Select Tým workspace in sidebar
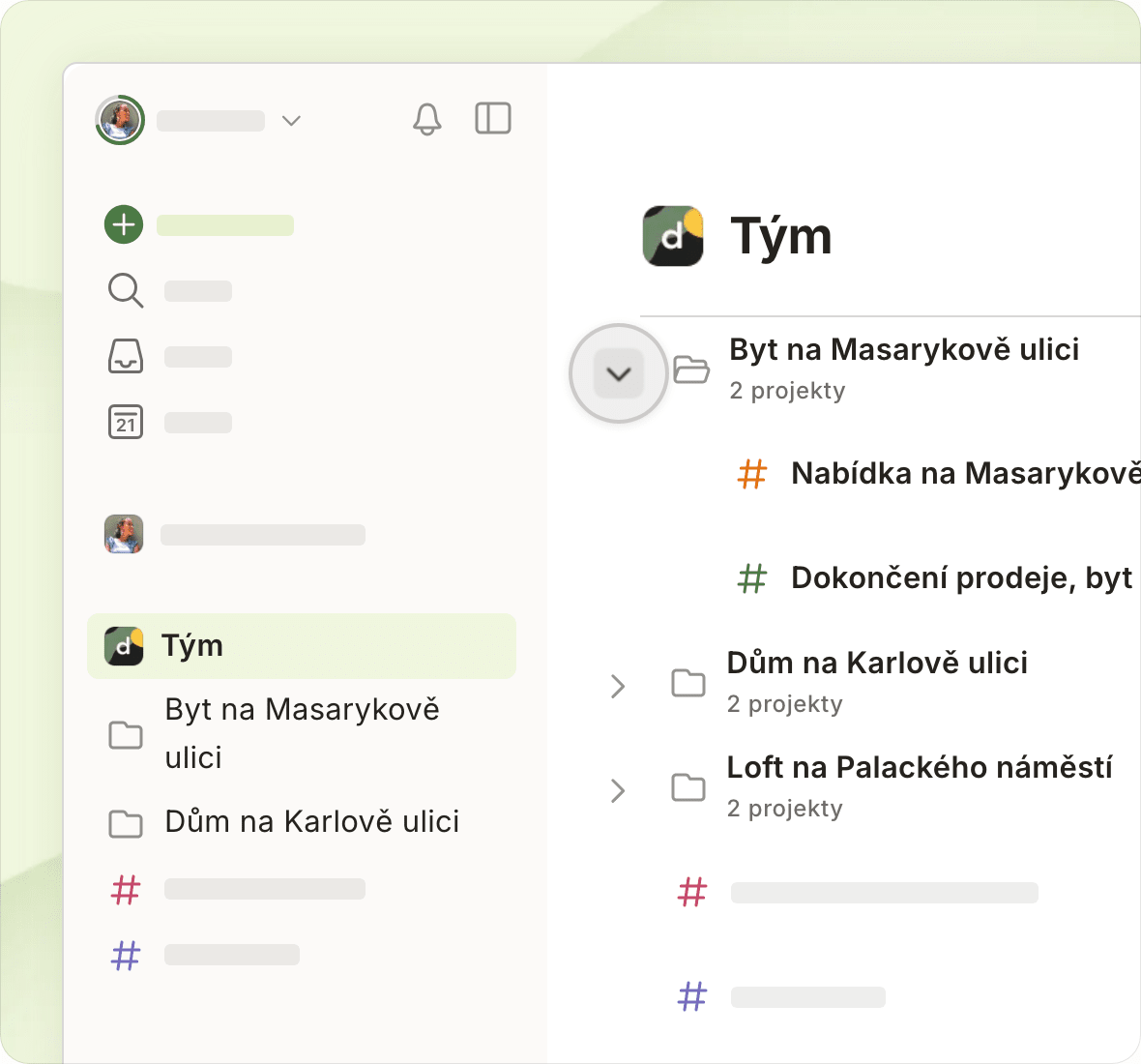The image size is (1141, 1064). click(302, 646)
